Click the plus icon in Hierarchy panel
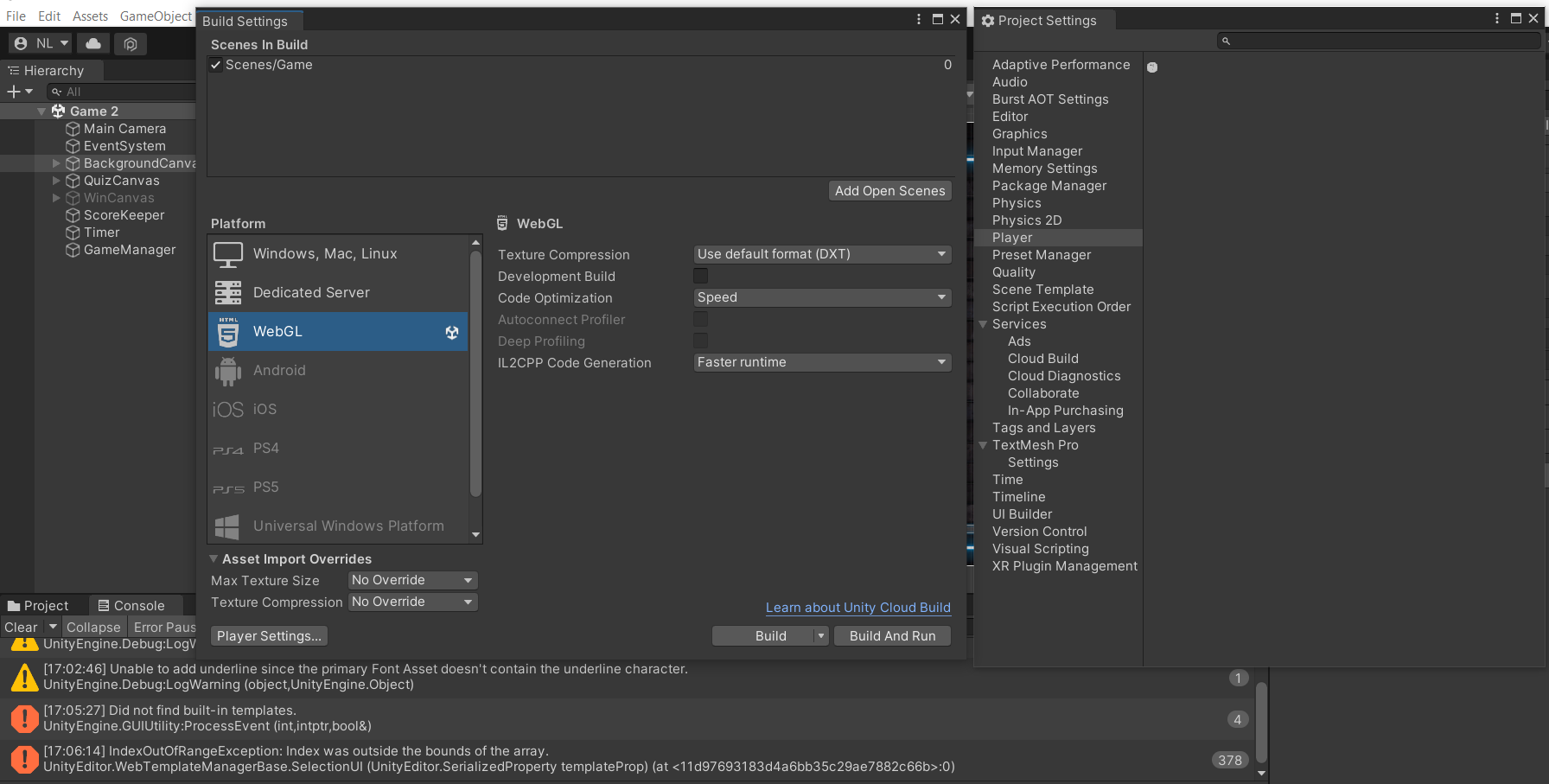Viewport: 1549px width, 784px height. pos(14,92)
